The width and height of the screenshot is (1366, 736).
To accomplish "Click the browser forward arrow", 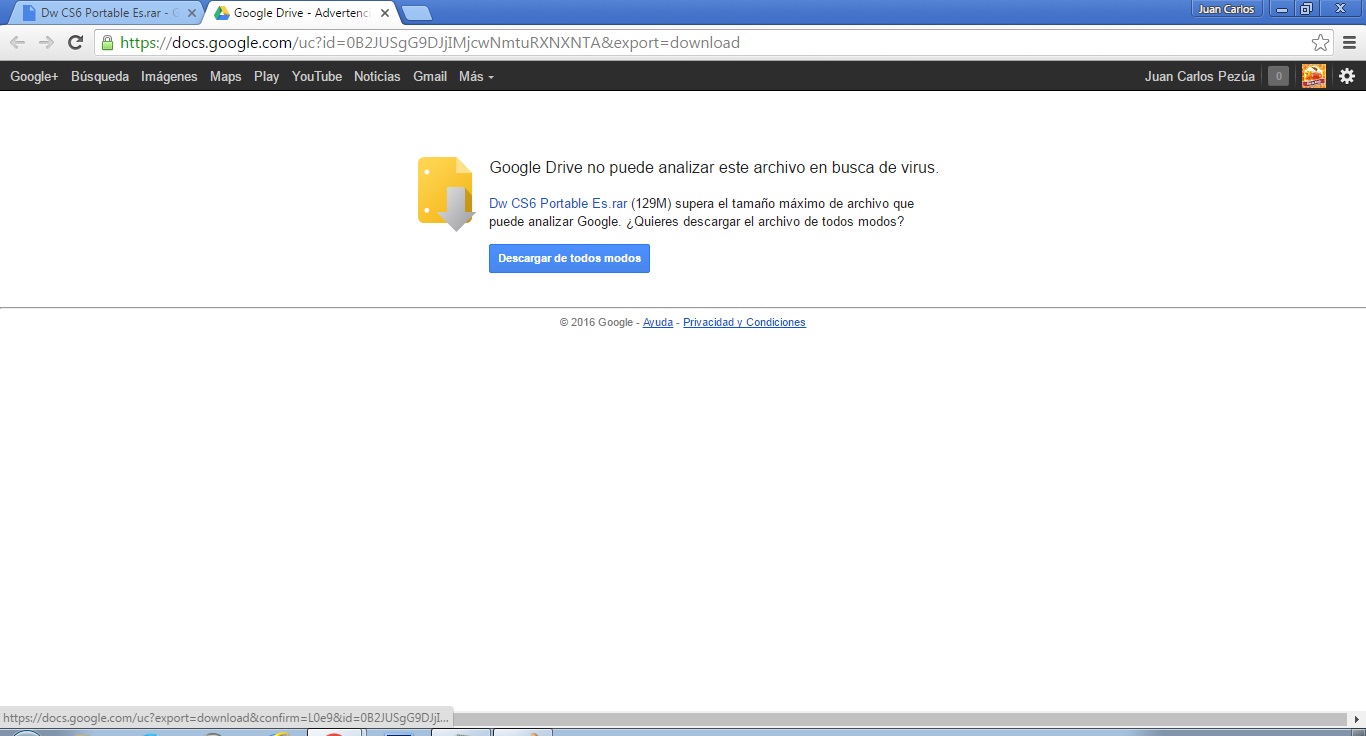I will click(46, 42).
